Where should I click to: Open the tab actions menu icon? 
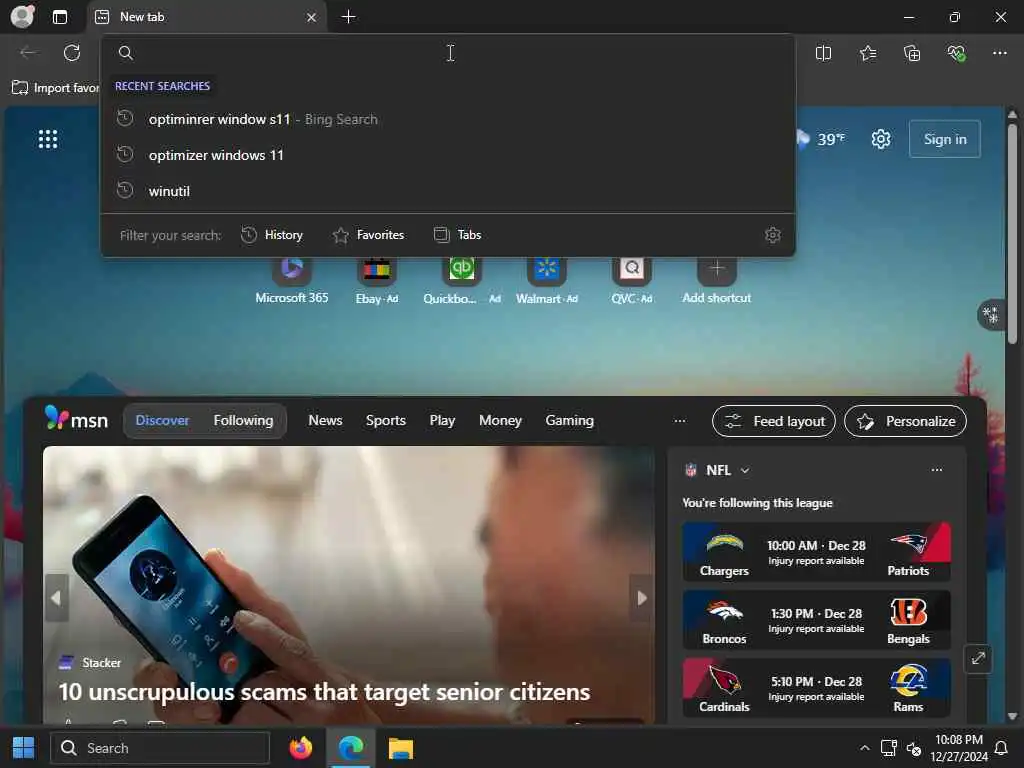[59, 17]
